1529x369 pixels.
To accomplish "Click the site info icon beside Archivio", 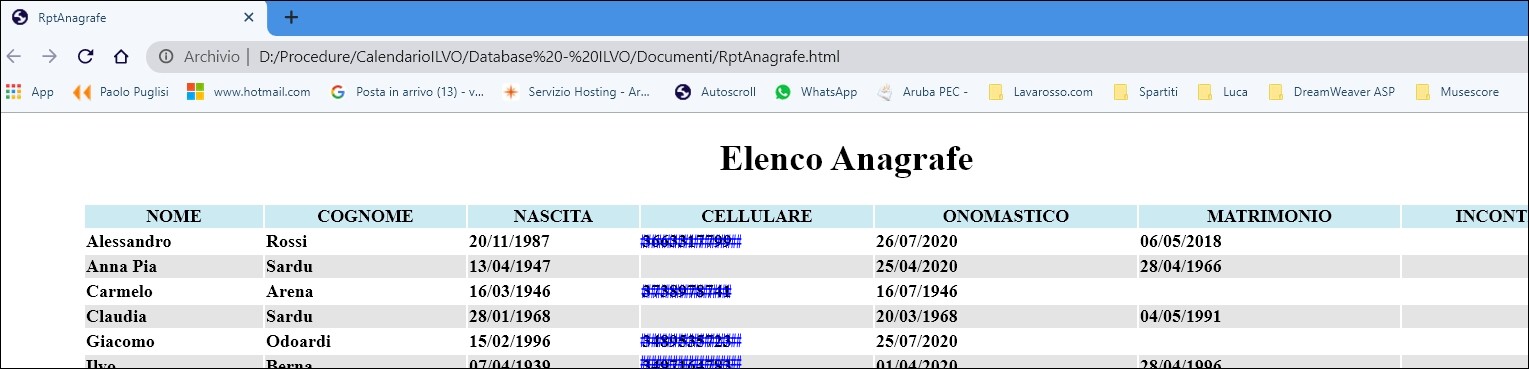I will [x=166, y=57].
